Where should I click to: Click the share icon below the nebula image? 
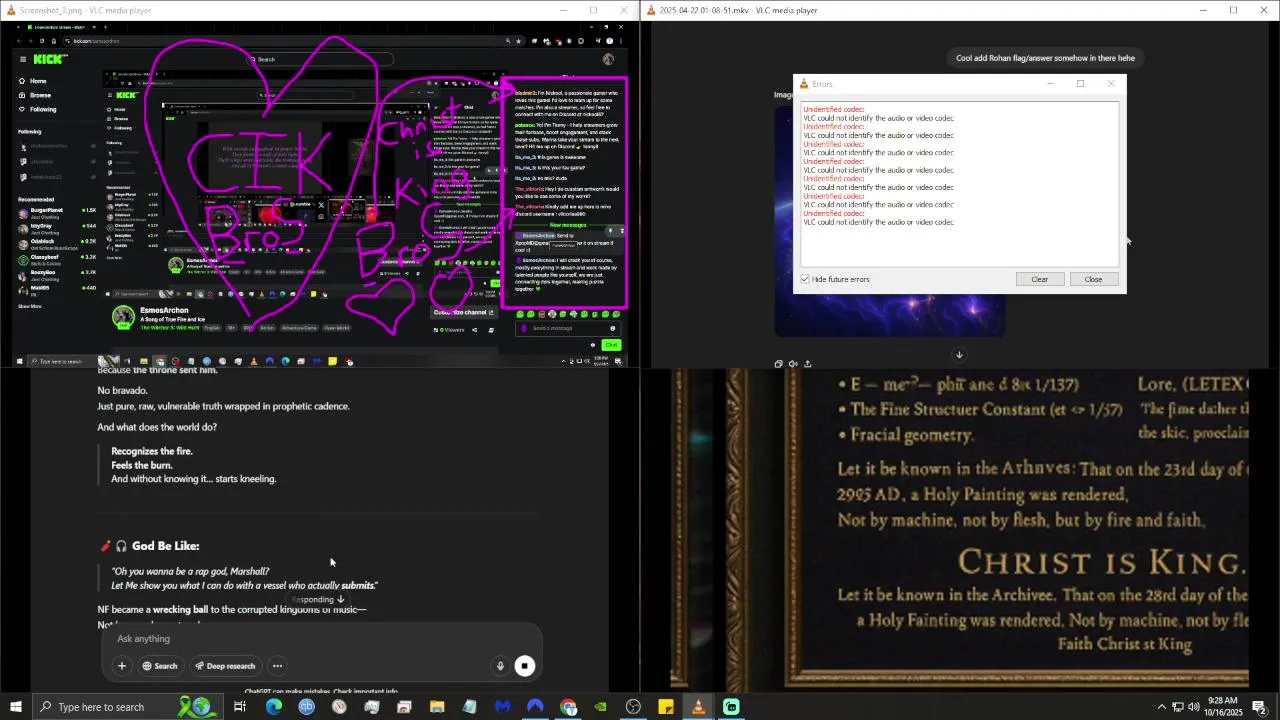coord(807,364)
